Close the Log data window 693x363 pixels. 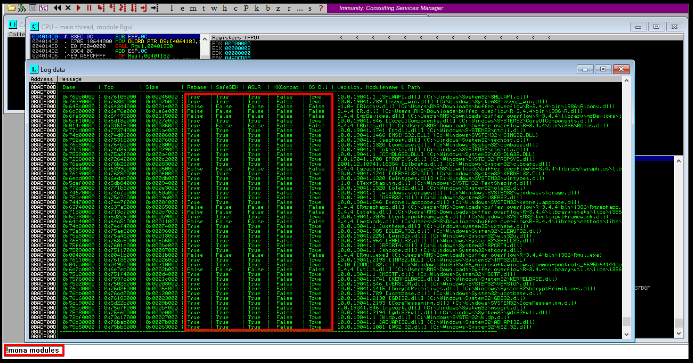(621, 69)
